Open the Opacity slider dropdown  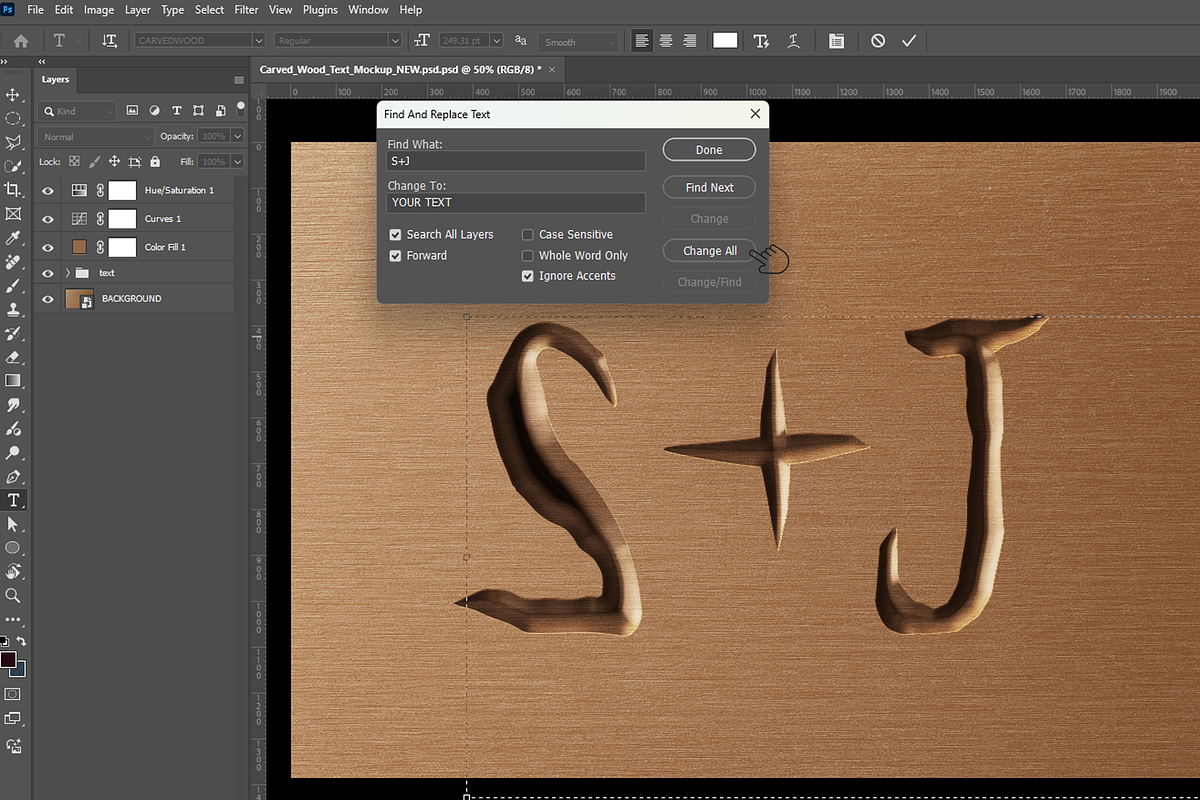point(237,136)
